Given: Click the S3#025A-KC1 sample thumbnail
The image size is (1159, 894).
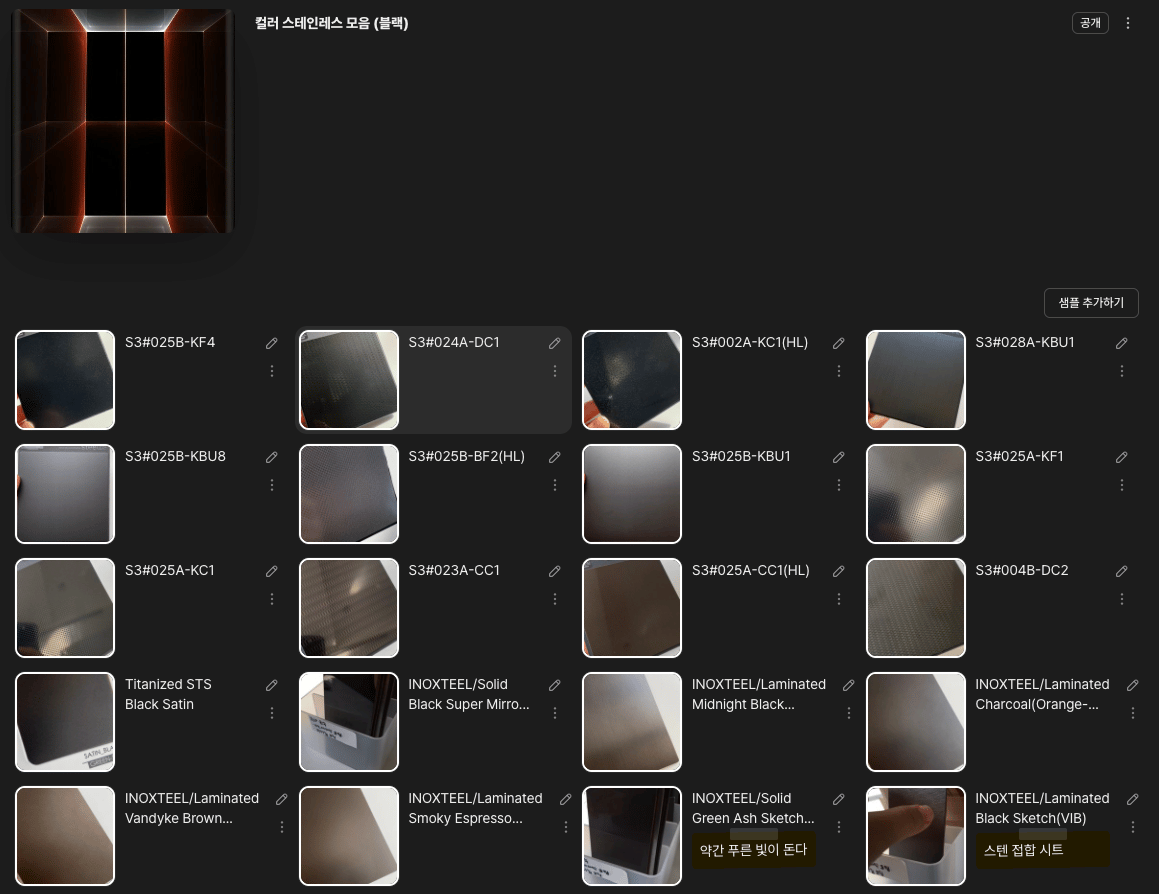Looking at the screenshot, I should [x=65, y=608].
